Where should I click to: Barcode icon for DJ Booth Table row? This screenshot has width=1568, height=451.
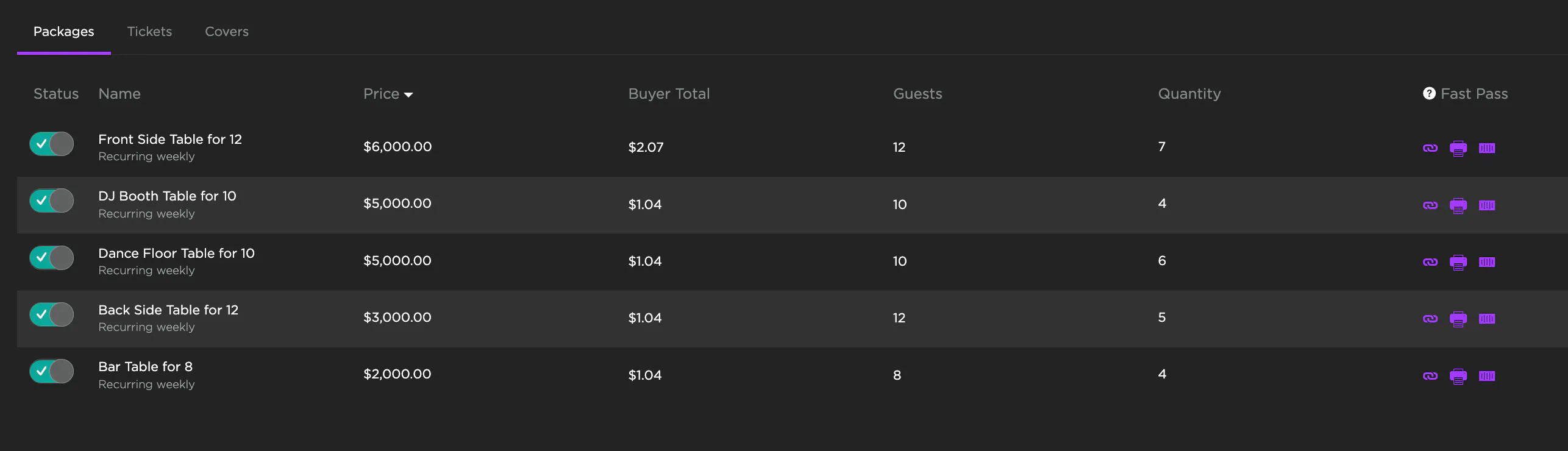1486,205
